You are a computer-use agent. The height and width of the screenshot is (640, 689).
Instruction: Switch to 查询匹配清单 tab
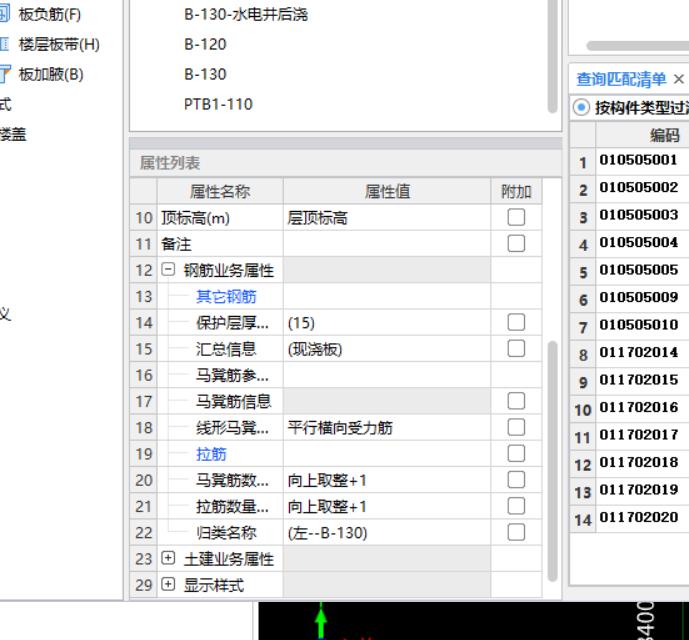[621, 80]
